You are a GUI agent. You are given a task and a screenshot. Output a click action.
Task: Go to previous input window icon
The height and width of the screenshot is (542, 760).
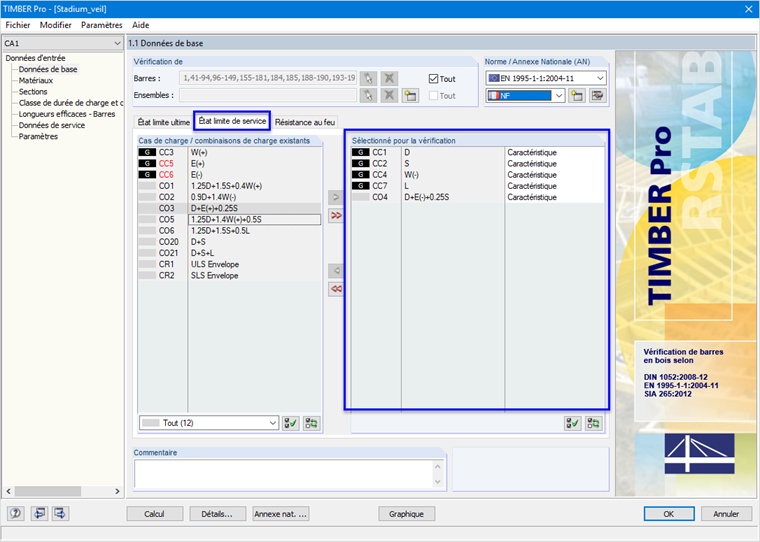point(39,513)
